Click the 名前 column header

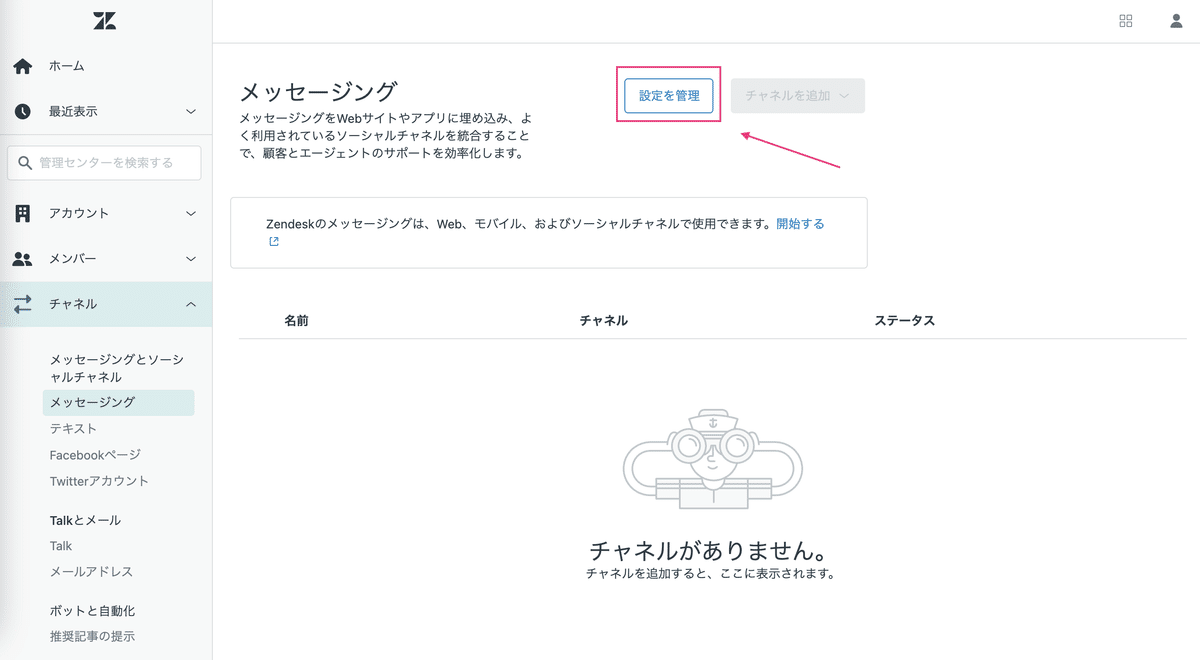[296, 320]
